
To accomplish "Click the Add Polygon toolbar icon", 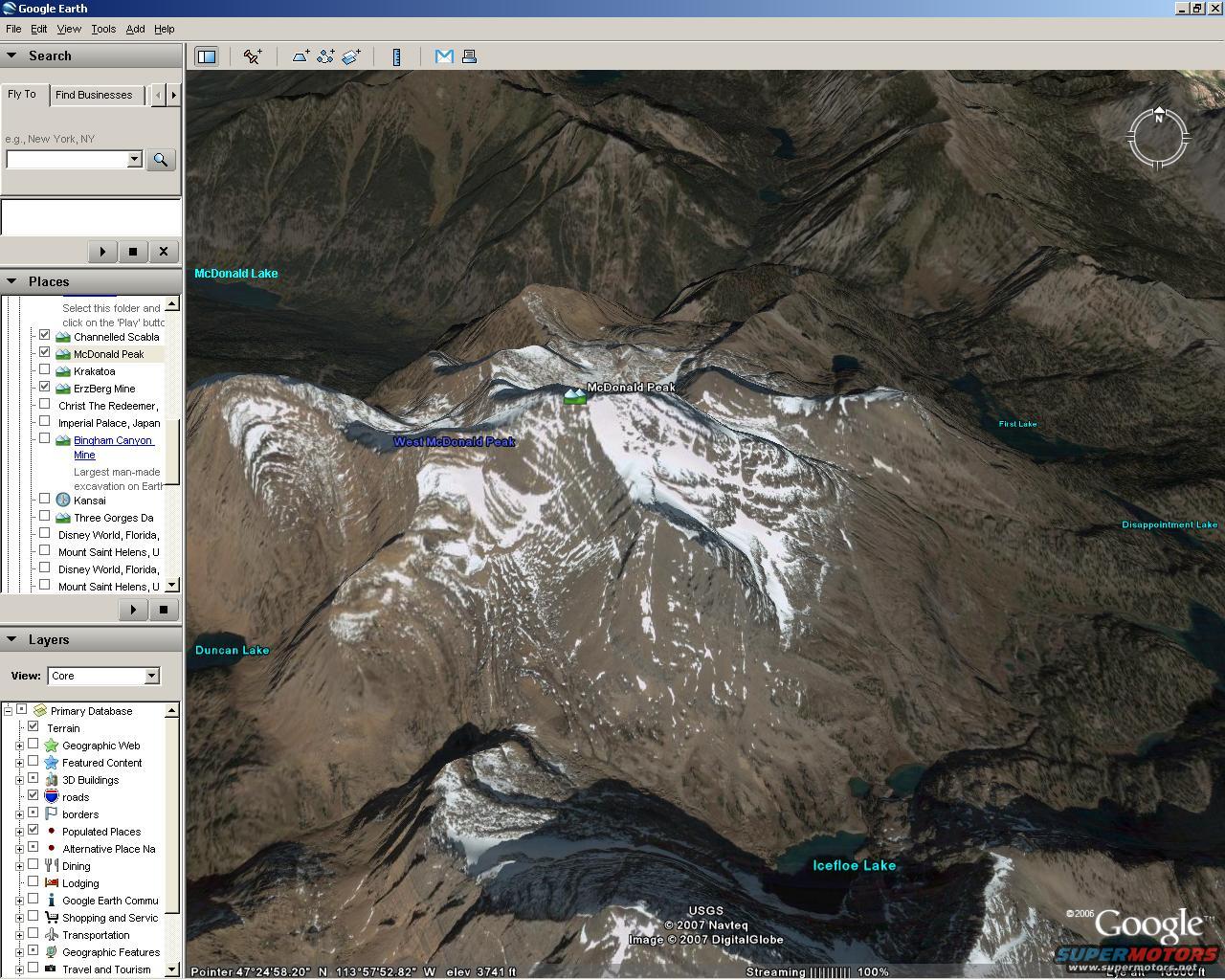I will coord(301,56).
